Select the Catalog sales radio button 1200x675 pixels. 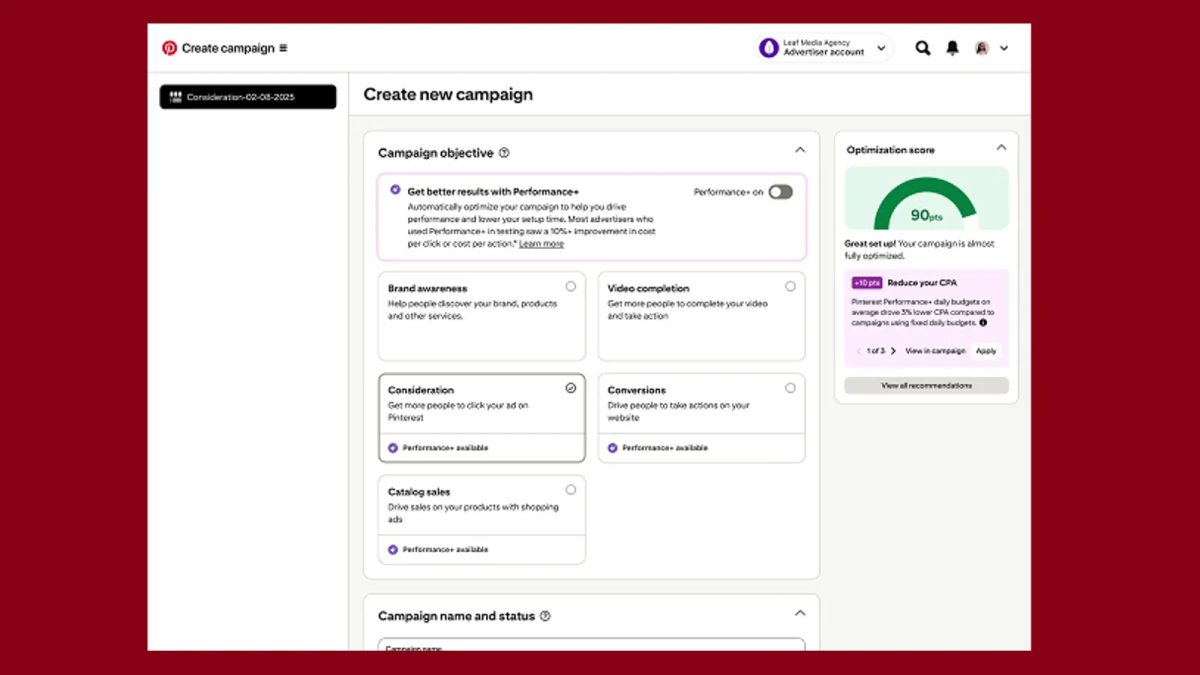point(571,490)
